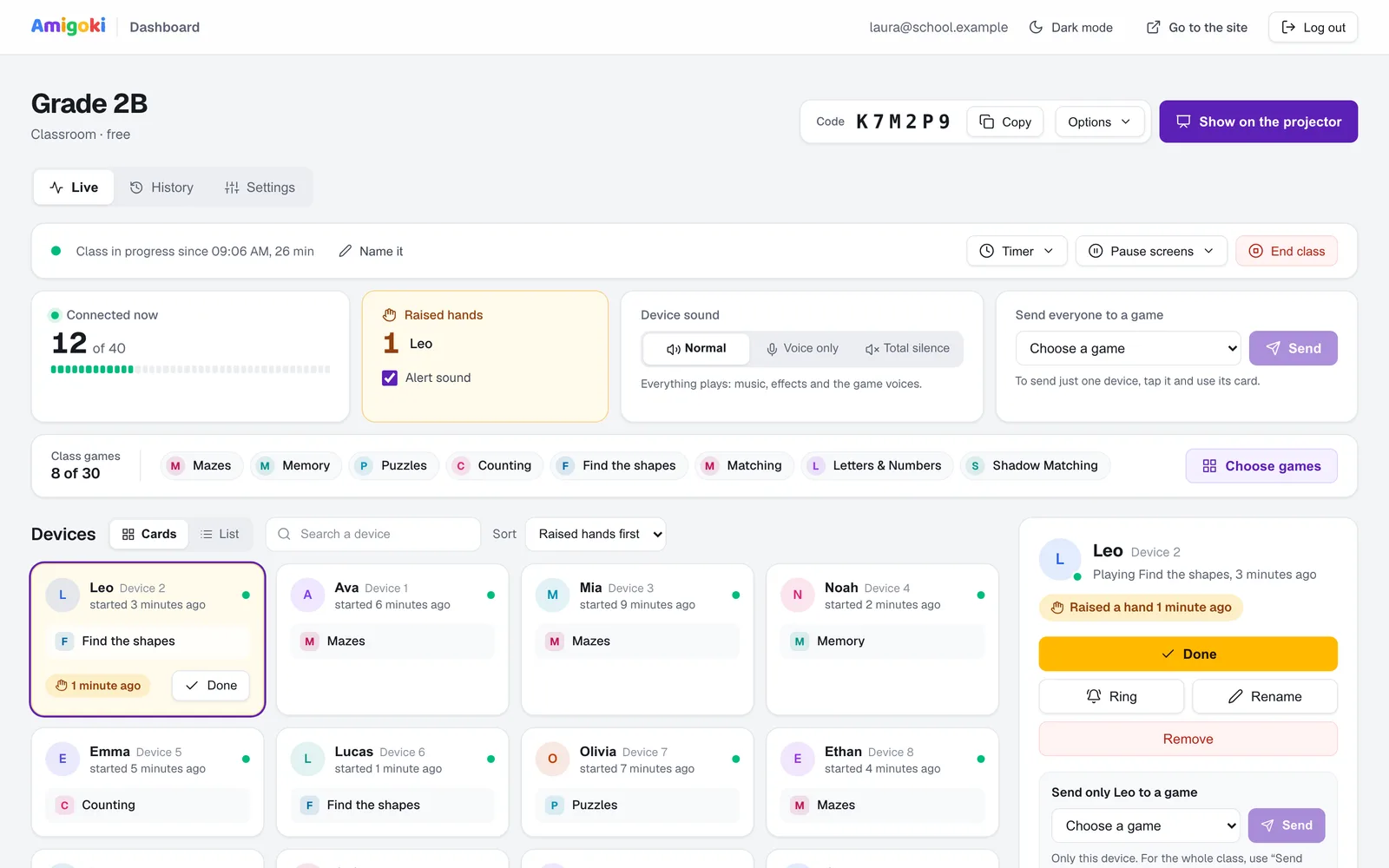The height and width of the screenshot is (868, 1389).
Task: Rename Leo's device
Action: pos(1265,696)
